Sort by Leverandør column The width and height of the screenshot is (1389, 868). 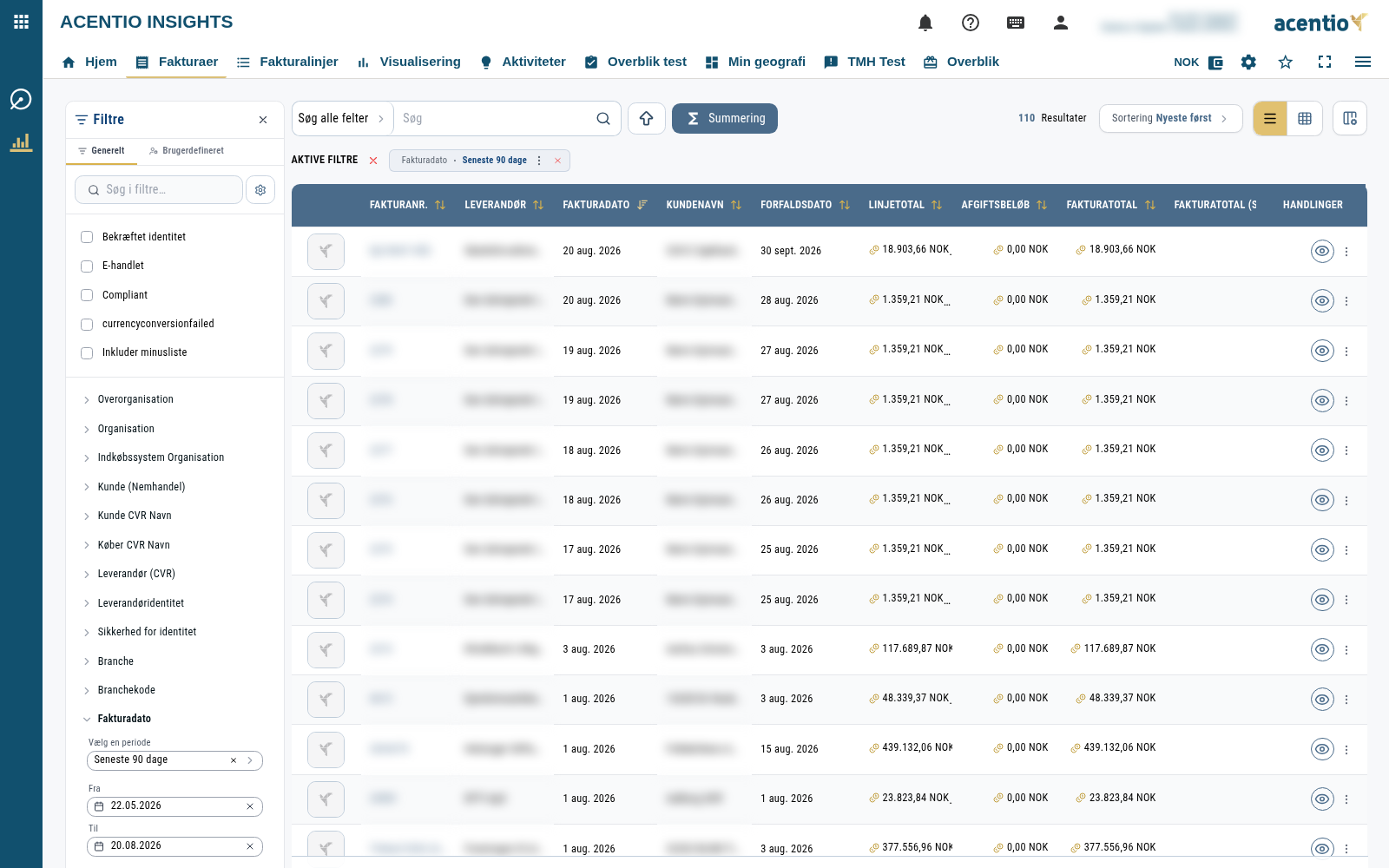[x=538, y=205]
